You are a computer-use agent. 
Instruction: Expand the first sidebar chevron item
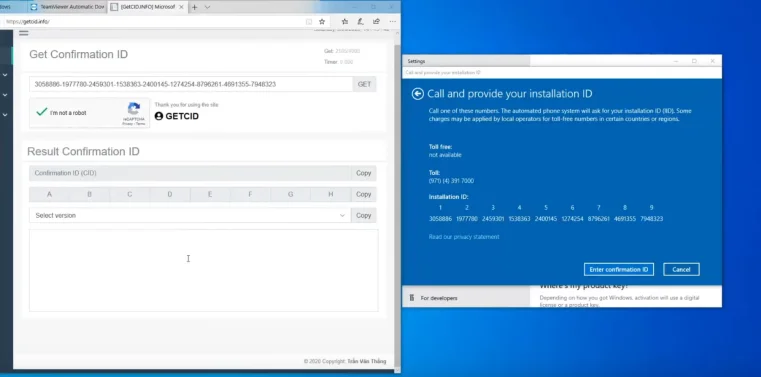(x=5, y=75)
